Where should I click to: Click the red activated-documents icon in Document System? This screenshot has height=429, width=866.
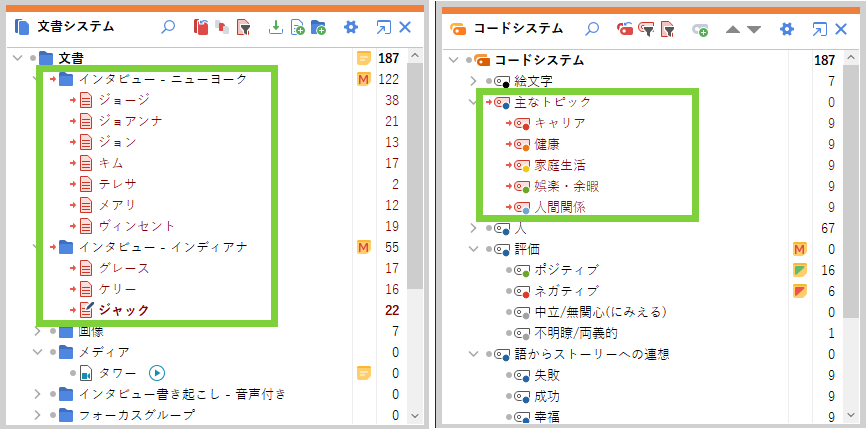(201, 27)
